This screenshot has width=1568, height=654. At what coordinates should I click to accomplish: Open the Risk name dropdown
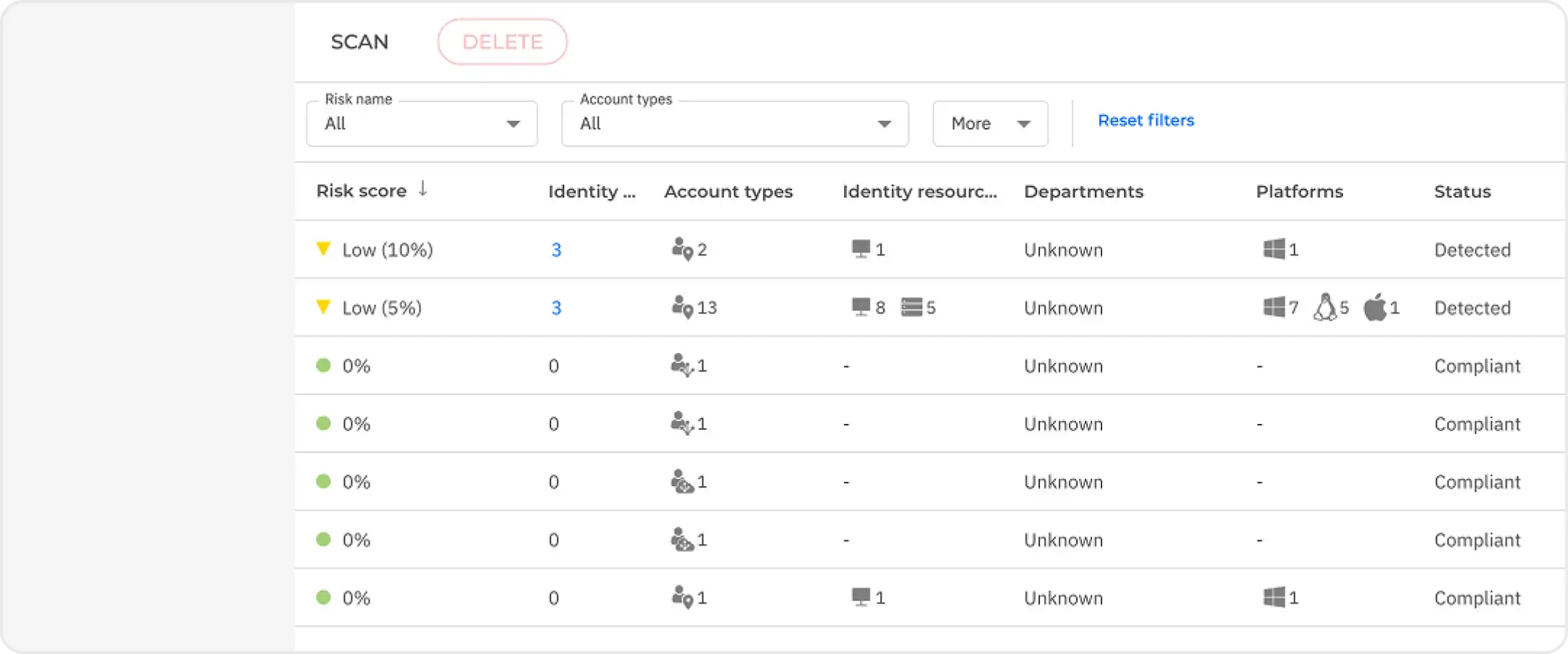point(422,124)
